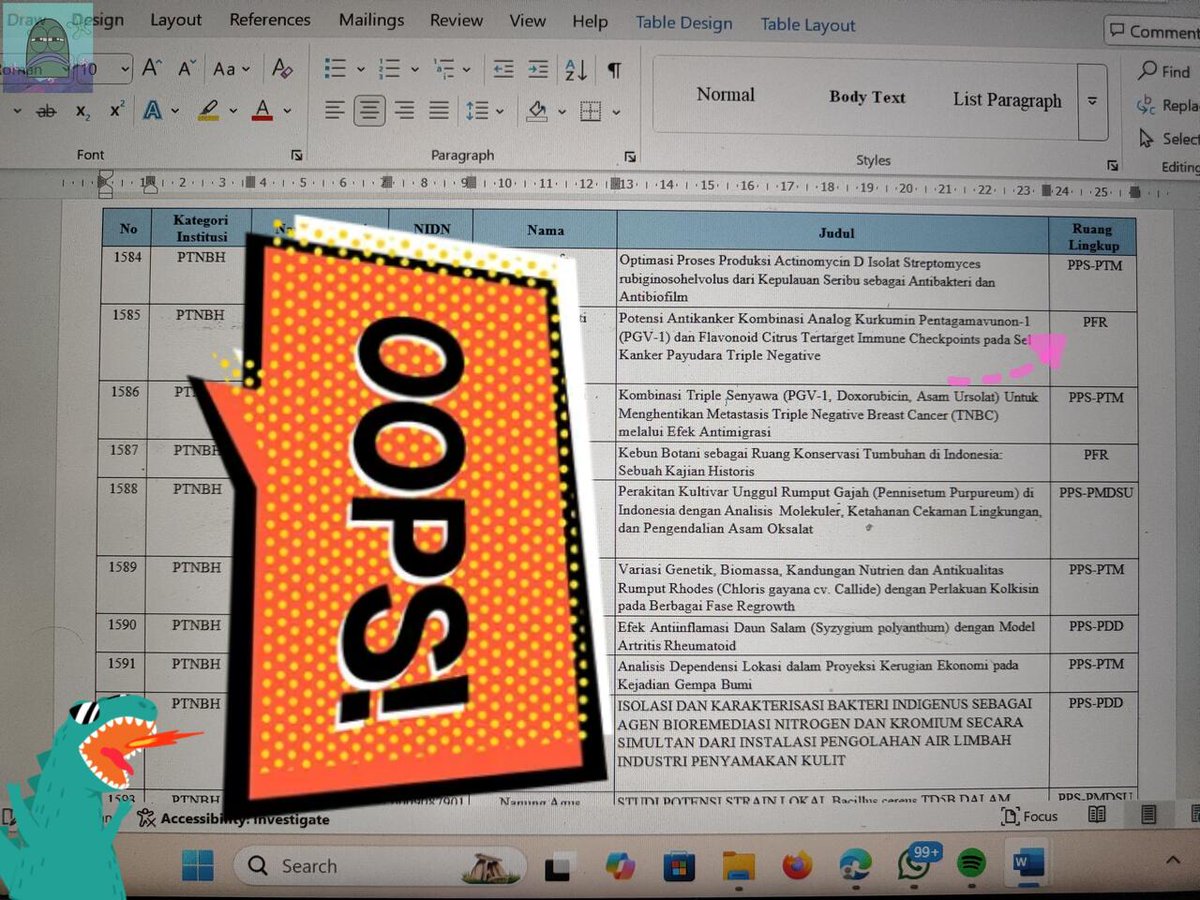Open the References tab
Image resolution: width=1200 pixels, height=900 pixels.
point(270,20)
